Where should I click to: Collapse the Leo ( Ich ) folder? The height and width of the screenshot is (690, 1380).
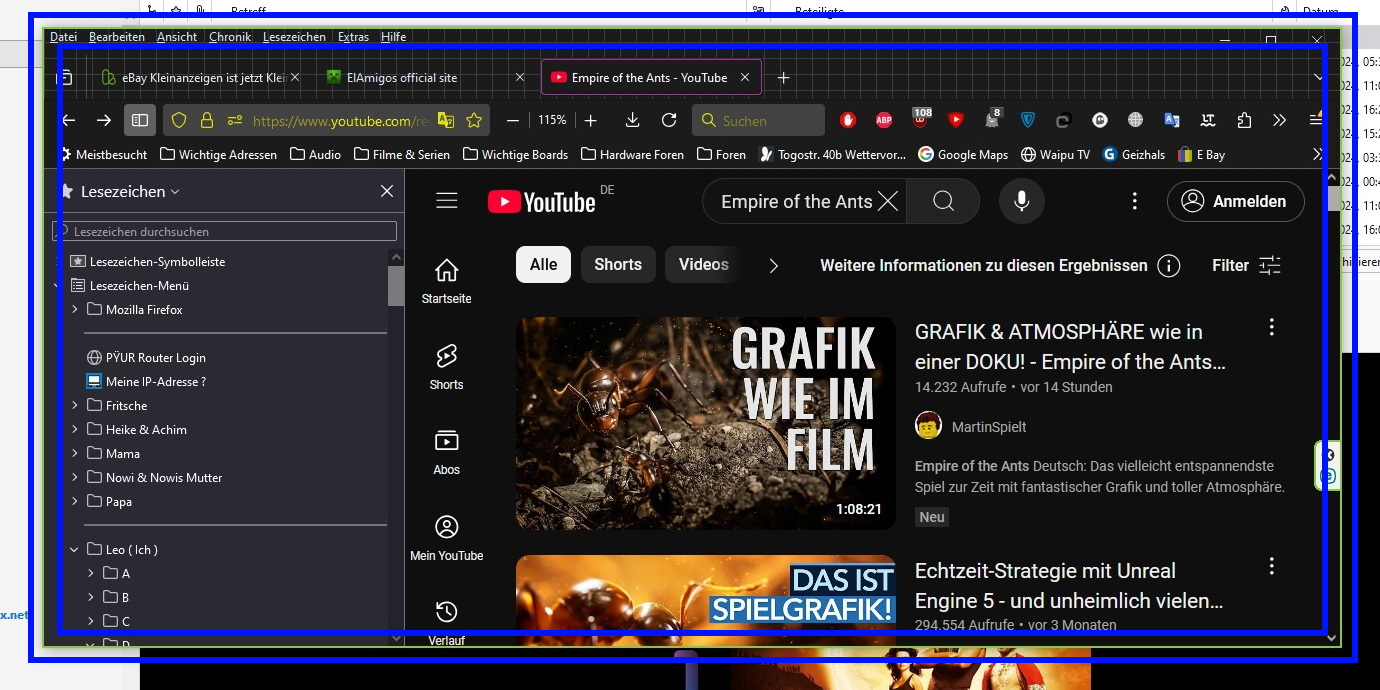tap(75, 549)
